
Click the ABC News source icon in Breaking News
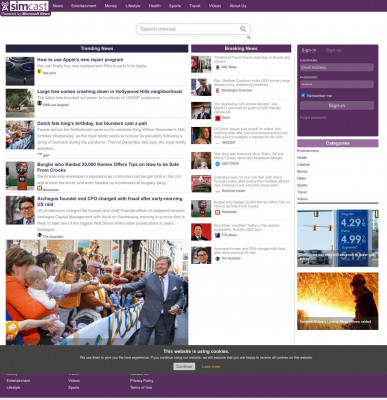[x=218, y=67]
